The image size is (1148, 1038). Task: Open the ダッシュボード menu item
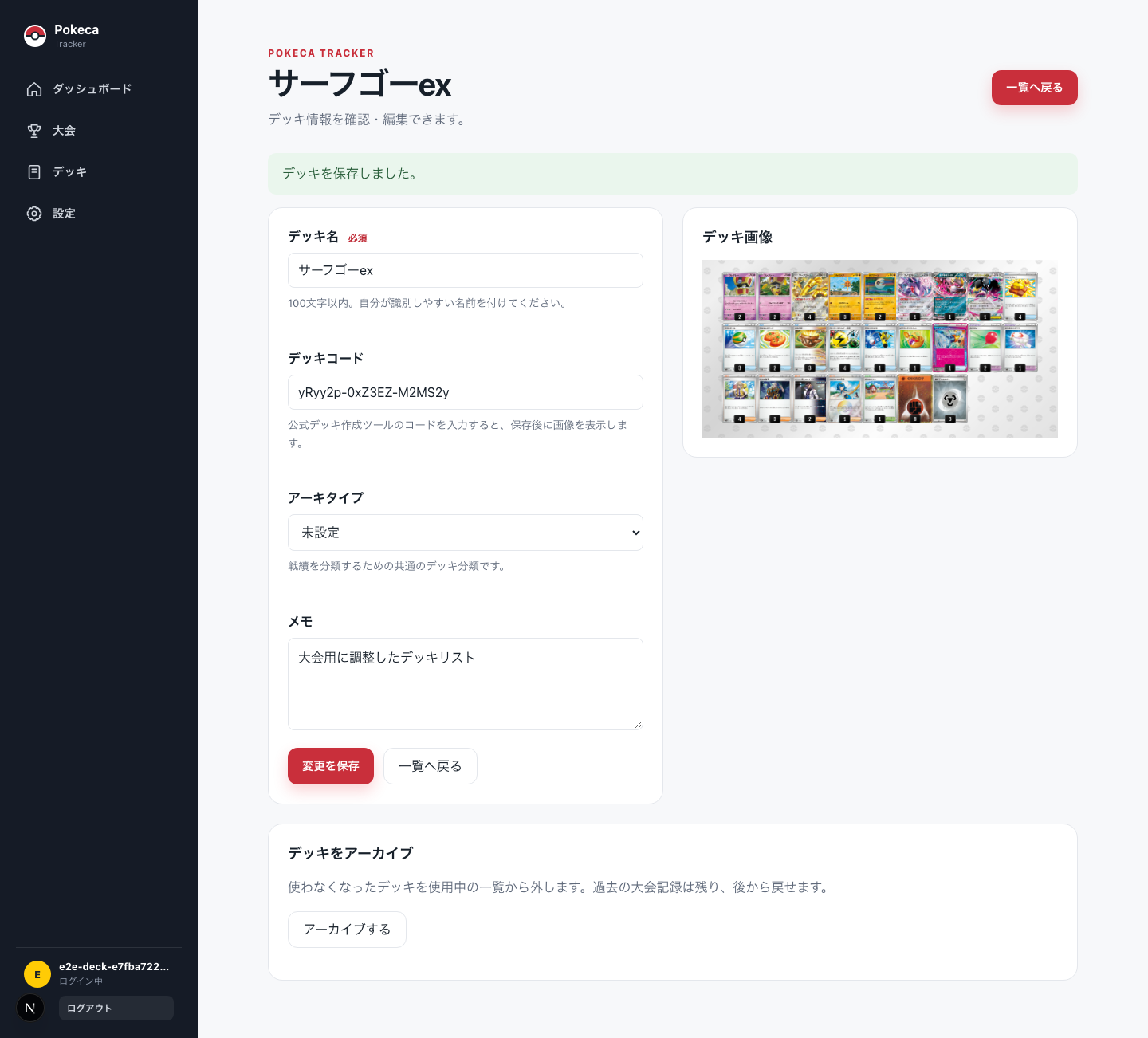[99, 89]
